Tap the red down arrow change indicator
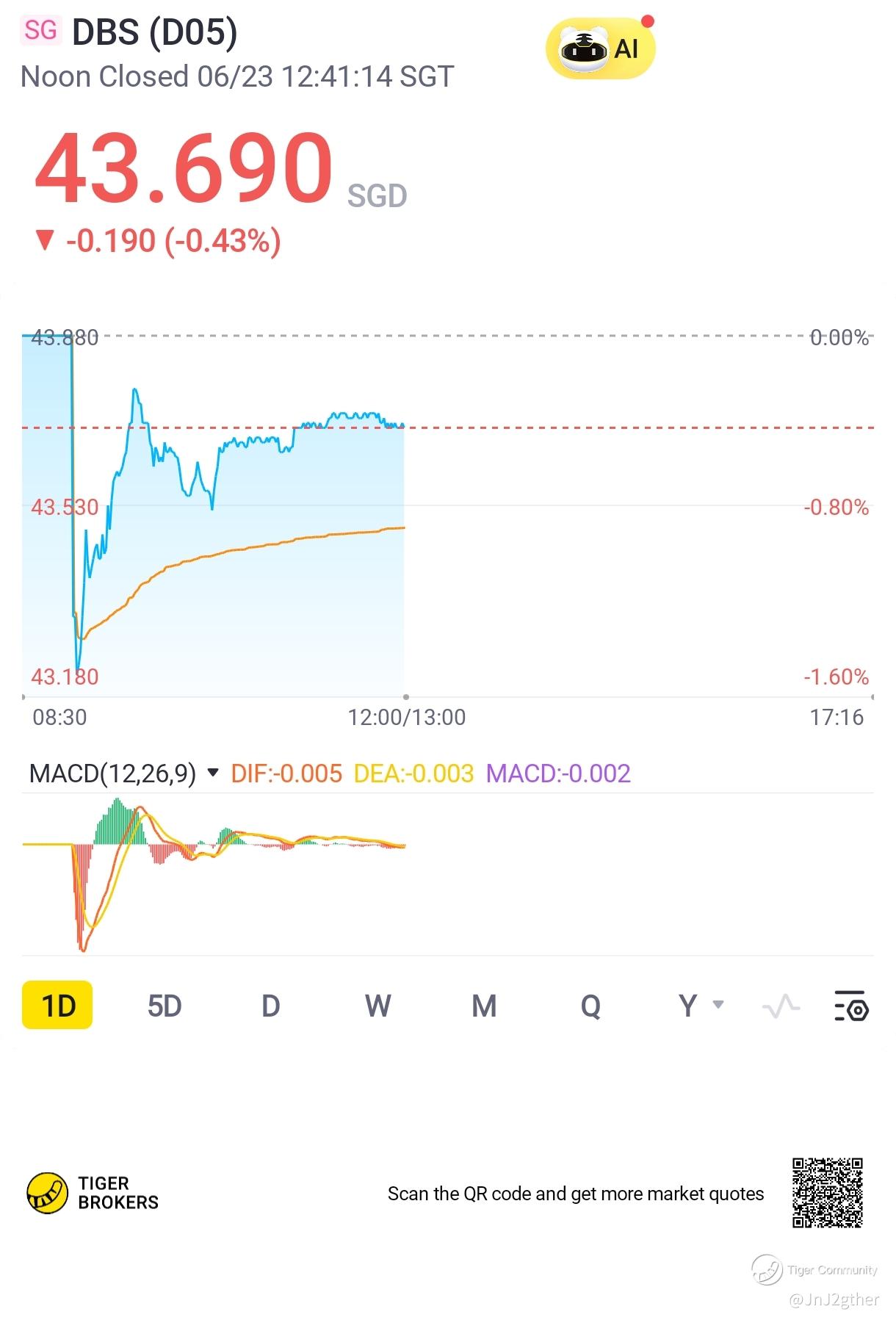The height and width of the screenshot is (1320, 896). (x=45, y=240)
